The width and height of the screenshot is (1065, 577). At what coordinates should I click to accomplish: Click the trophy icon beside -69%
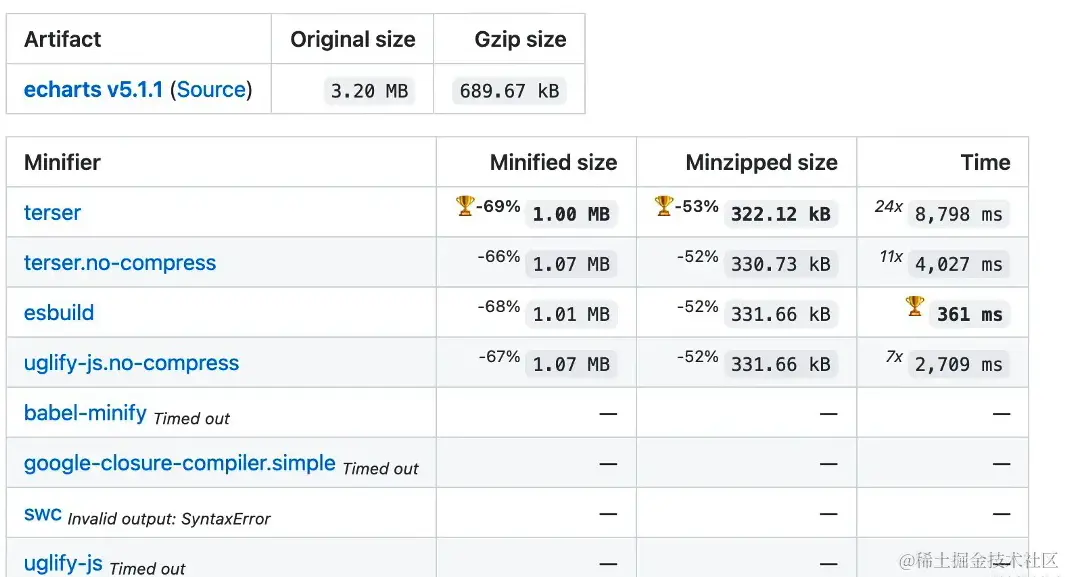[x=465, y=206]
